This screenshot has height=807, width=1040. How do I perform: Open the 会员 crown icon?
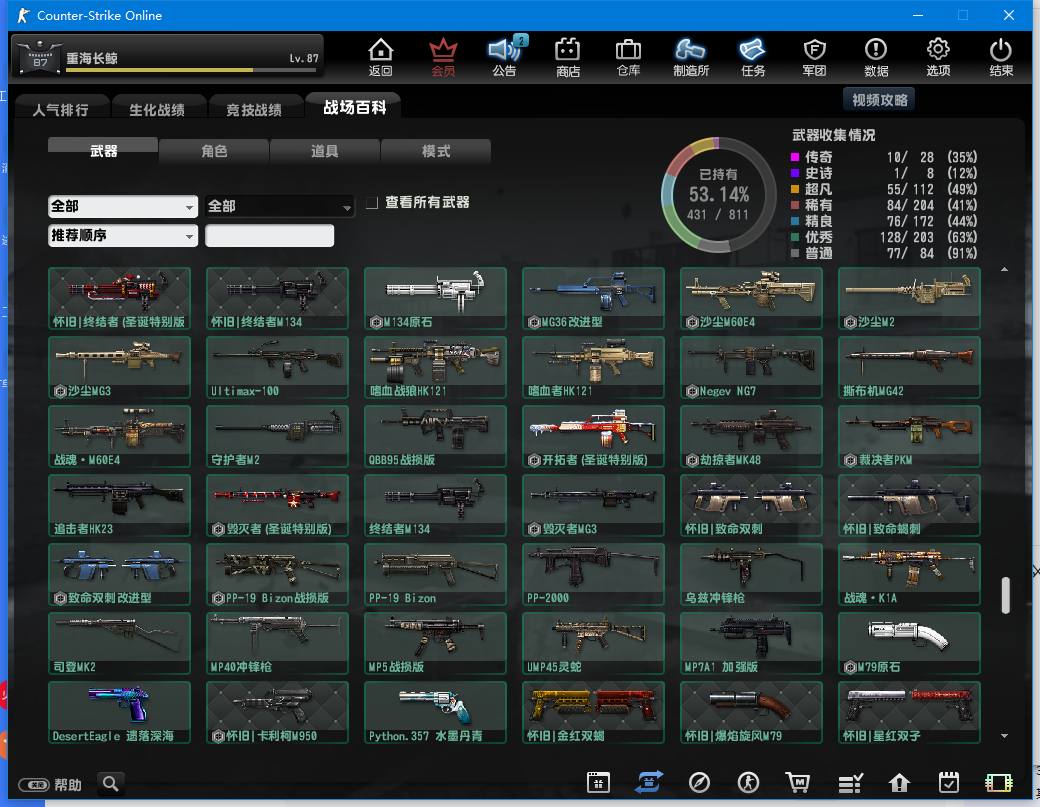point(443,57)
